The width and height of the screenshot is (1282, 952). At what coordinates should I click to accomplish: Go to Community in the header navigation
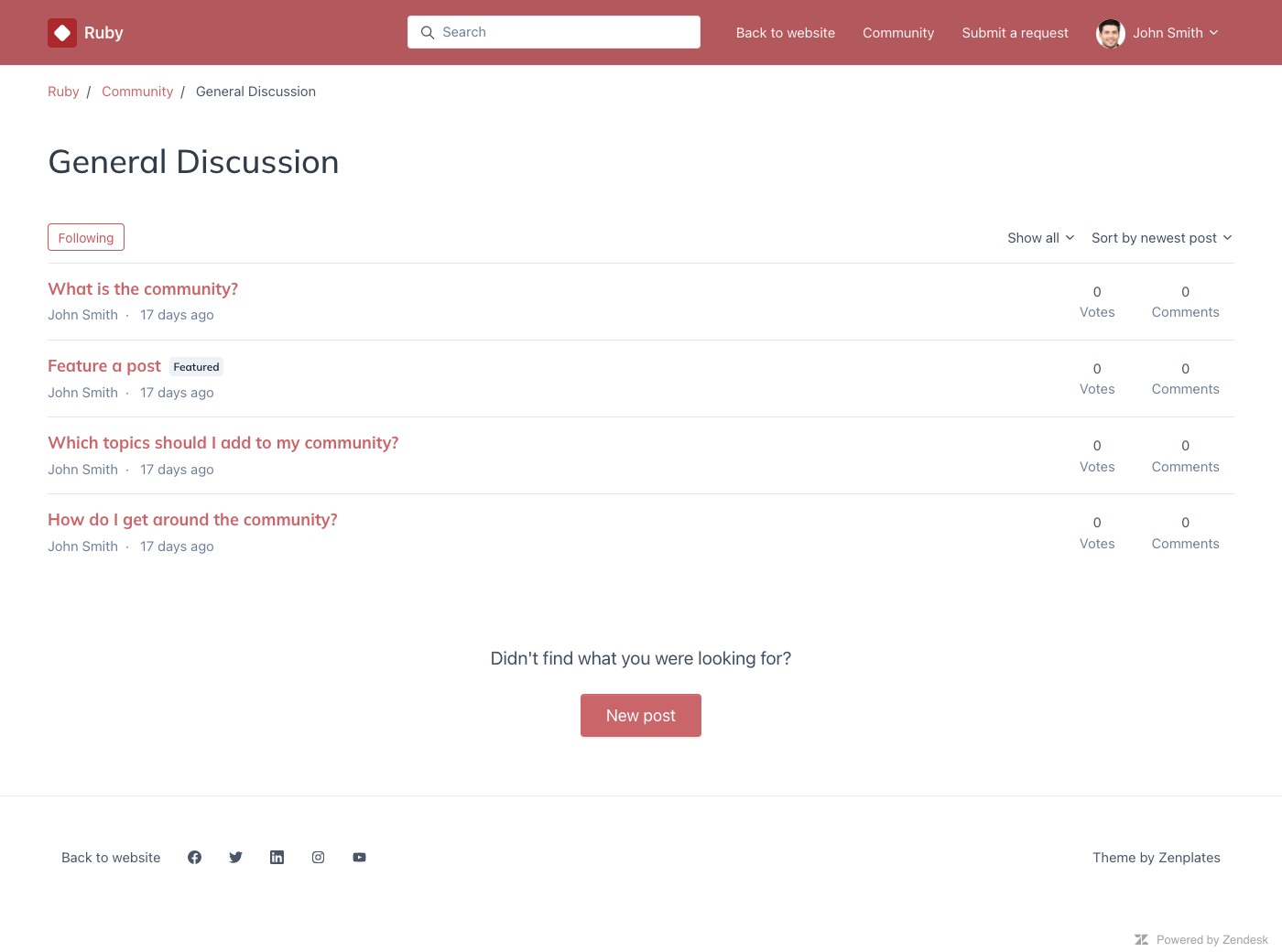coord(897,33)
